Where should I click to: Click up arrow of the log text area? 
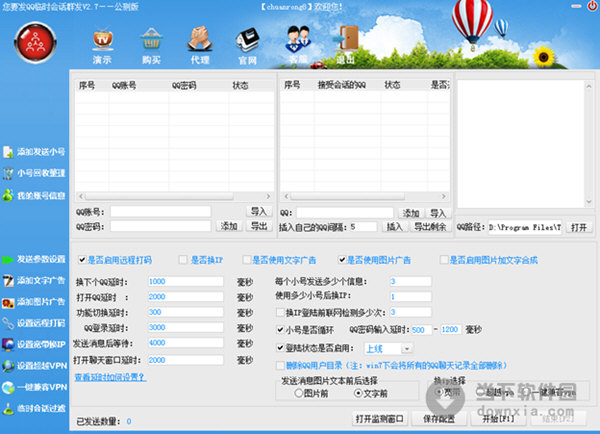click(589, 86)
